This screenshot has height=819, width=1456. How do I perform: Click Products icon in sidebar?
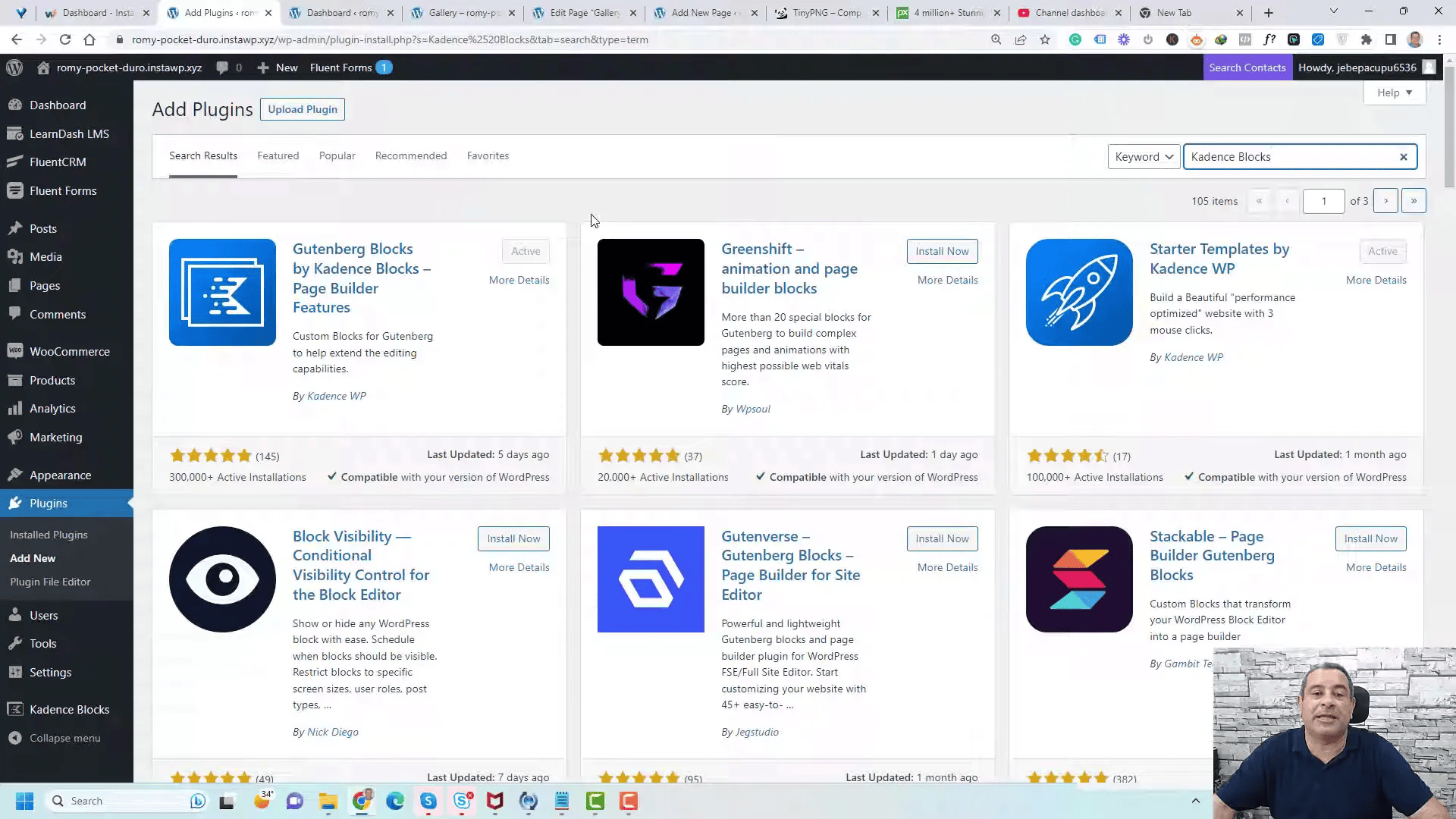14,381
